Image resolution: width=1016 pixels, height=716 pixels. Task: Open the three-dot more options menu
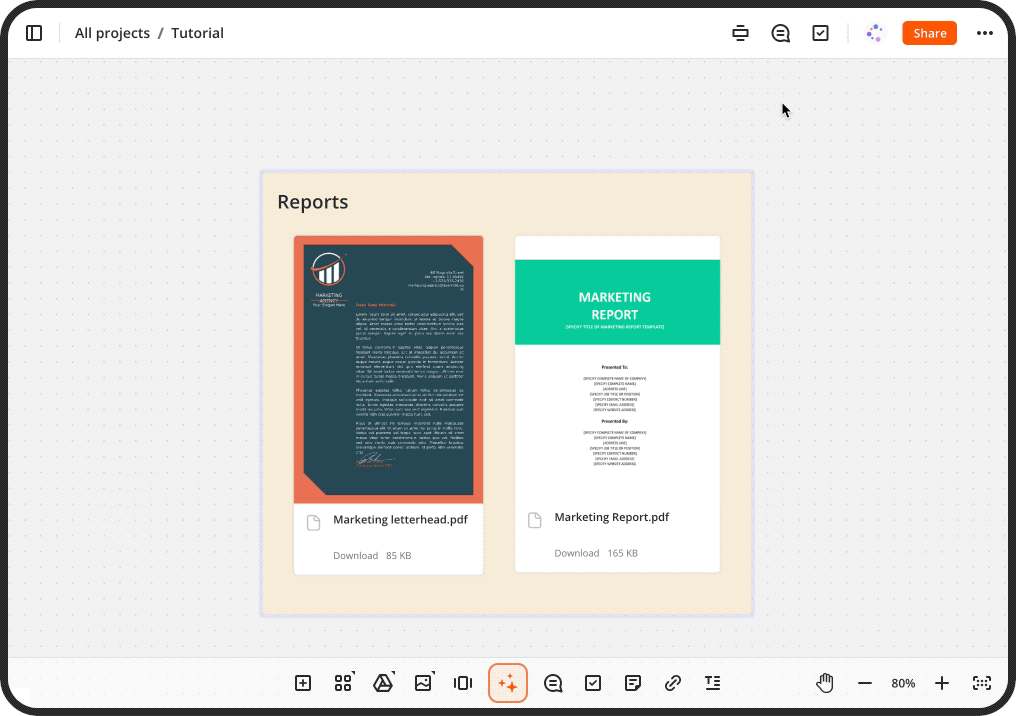984,33
